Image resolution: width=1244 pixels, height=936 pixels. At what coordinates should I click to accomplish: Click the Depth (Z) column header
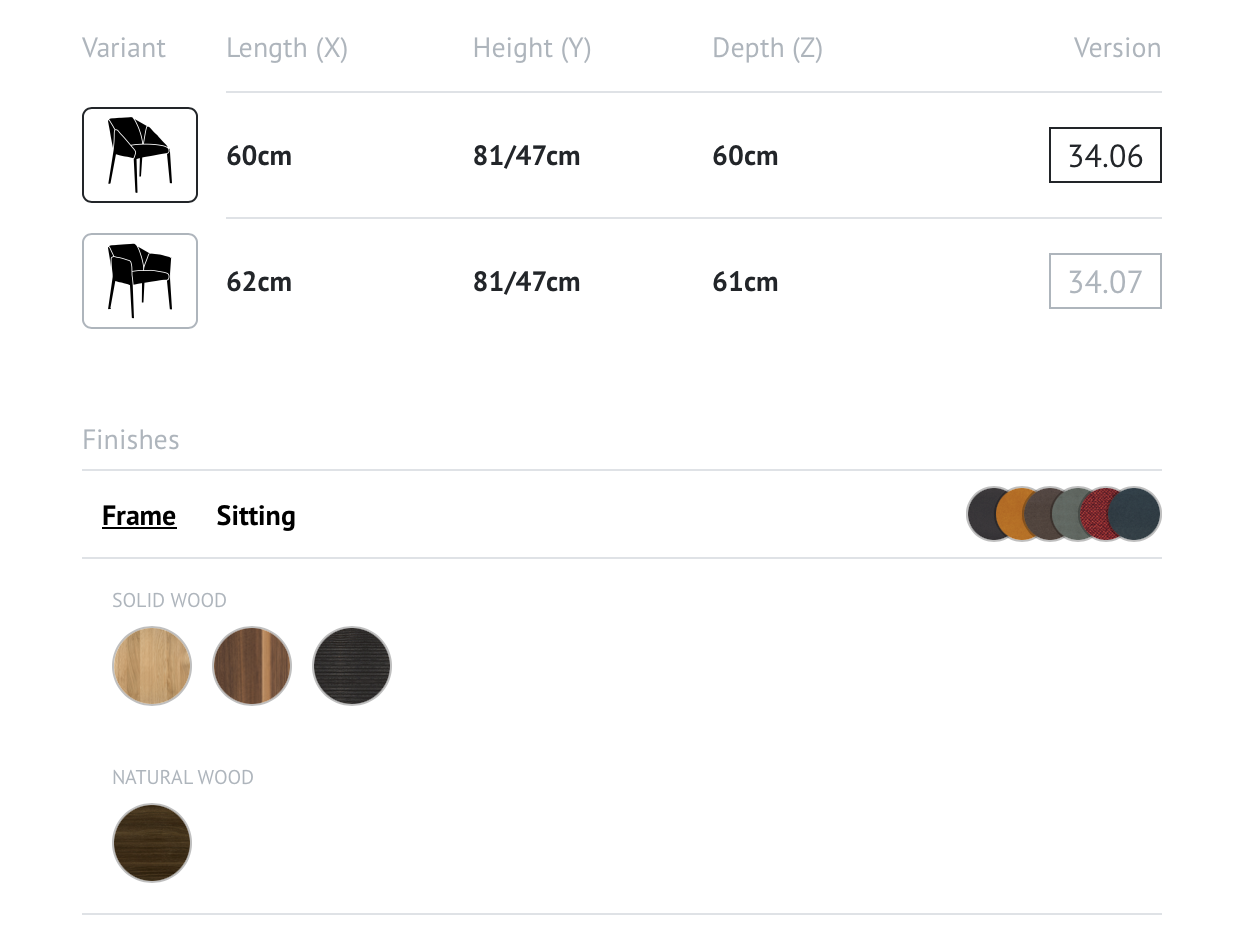767,48
